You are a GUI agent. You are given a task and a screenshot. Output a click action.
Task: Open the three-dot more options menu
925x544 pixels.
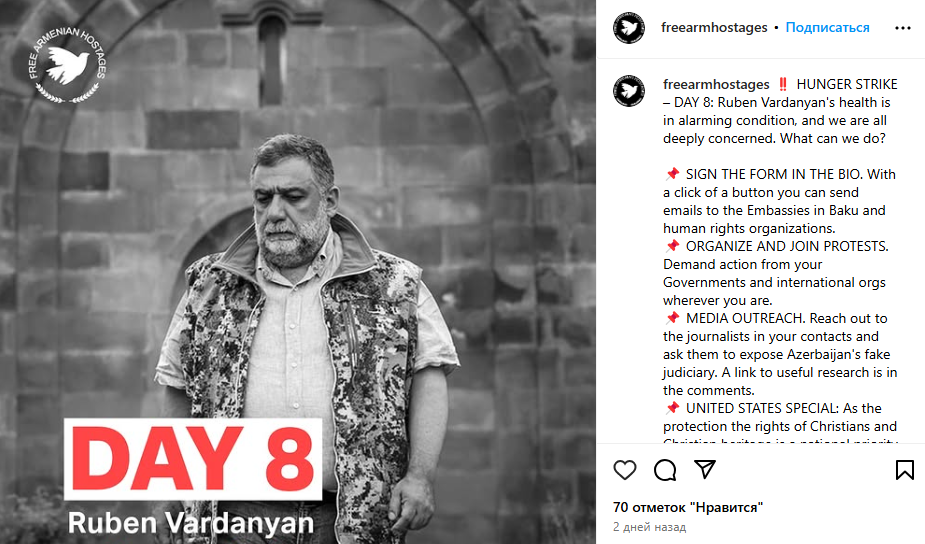(903, 28)
